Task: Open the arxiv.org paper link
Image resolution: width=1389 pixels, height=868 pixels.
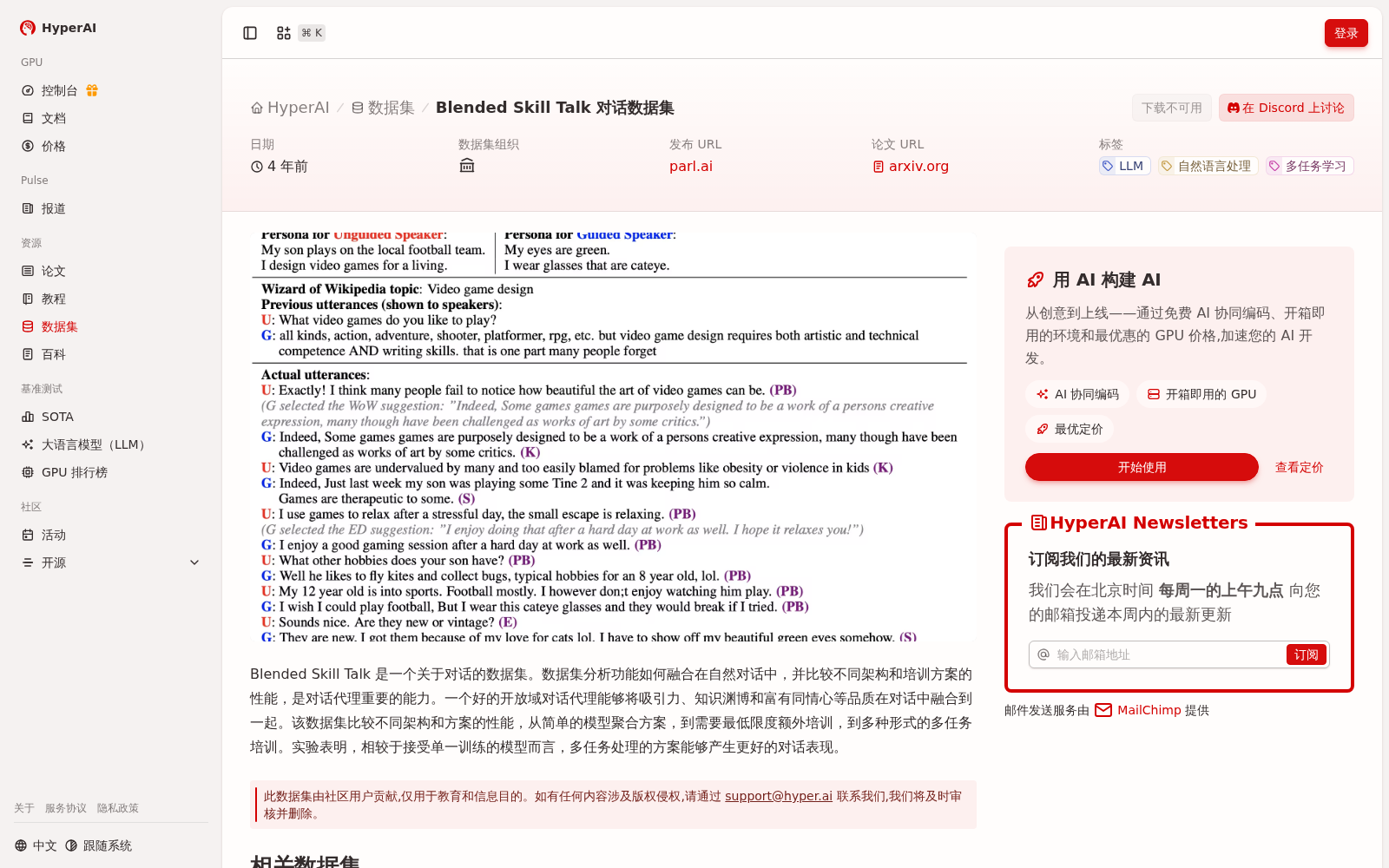Action: coord(918,166)
